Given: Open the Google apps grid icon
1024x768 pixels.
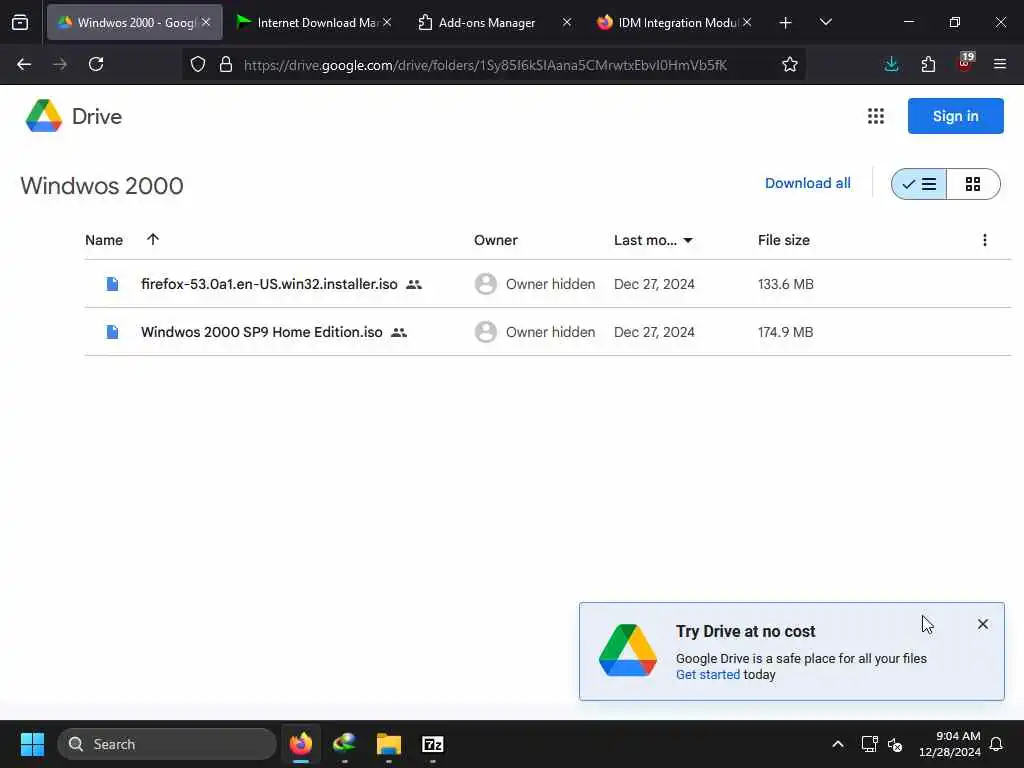Looking at the screenshot, I should 876,116.
